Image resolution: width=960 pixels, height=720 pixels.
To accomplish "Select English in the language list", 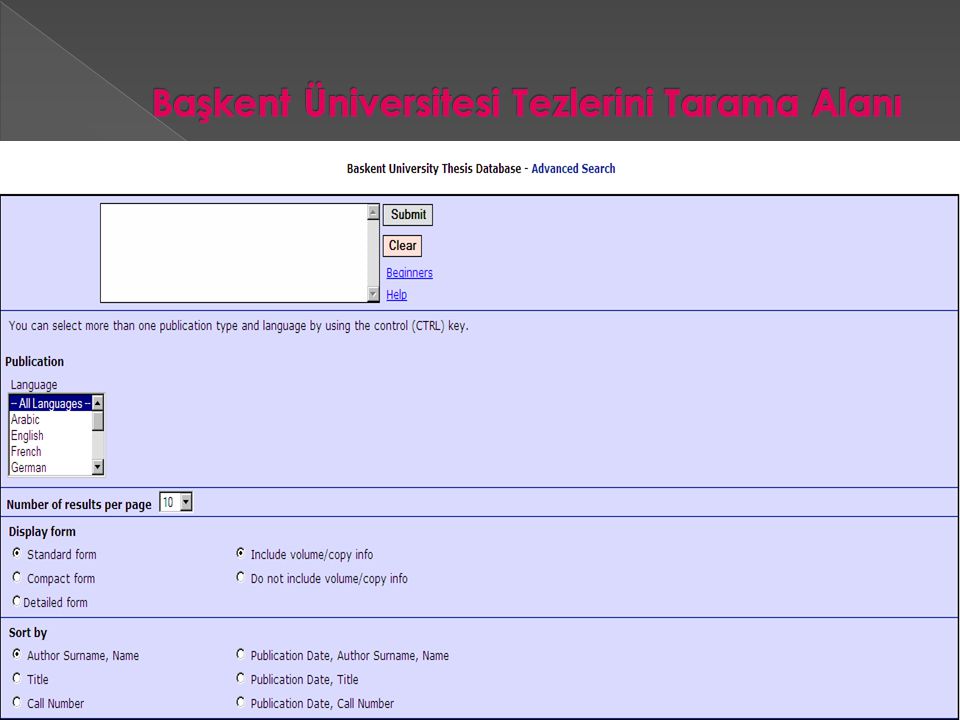I will click(50, 435).
